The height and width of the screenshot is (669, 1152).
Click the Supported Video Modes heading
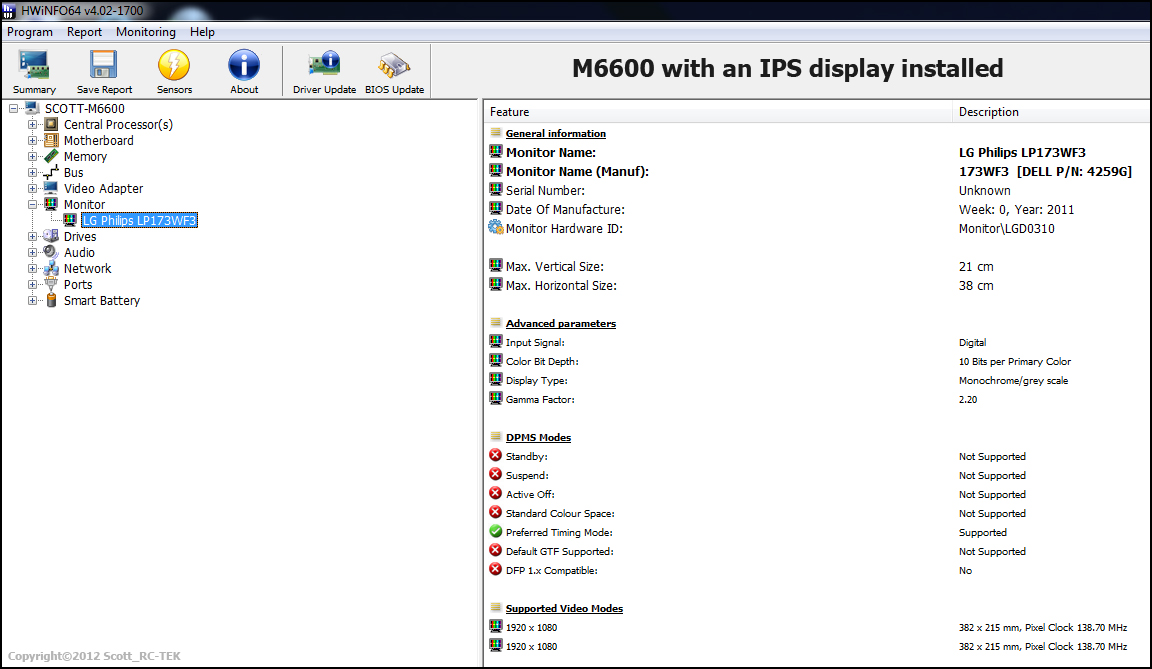tap(564, 608)
